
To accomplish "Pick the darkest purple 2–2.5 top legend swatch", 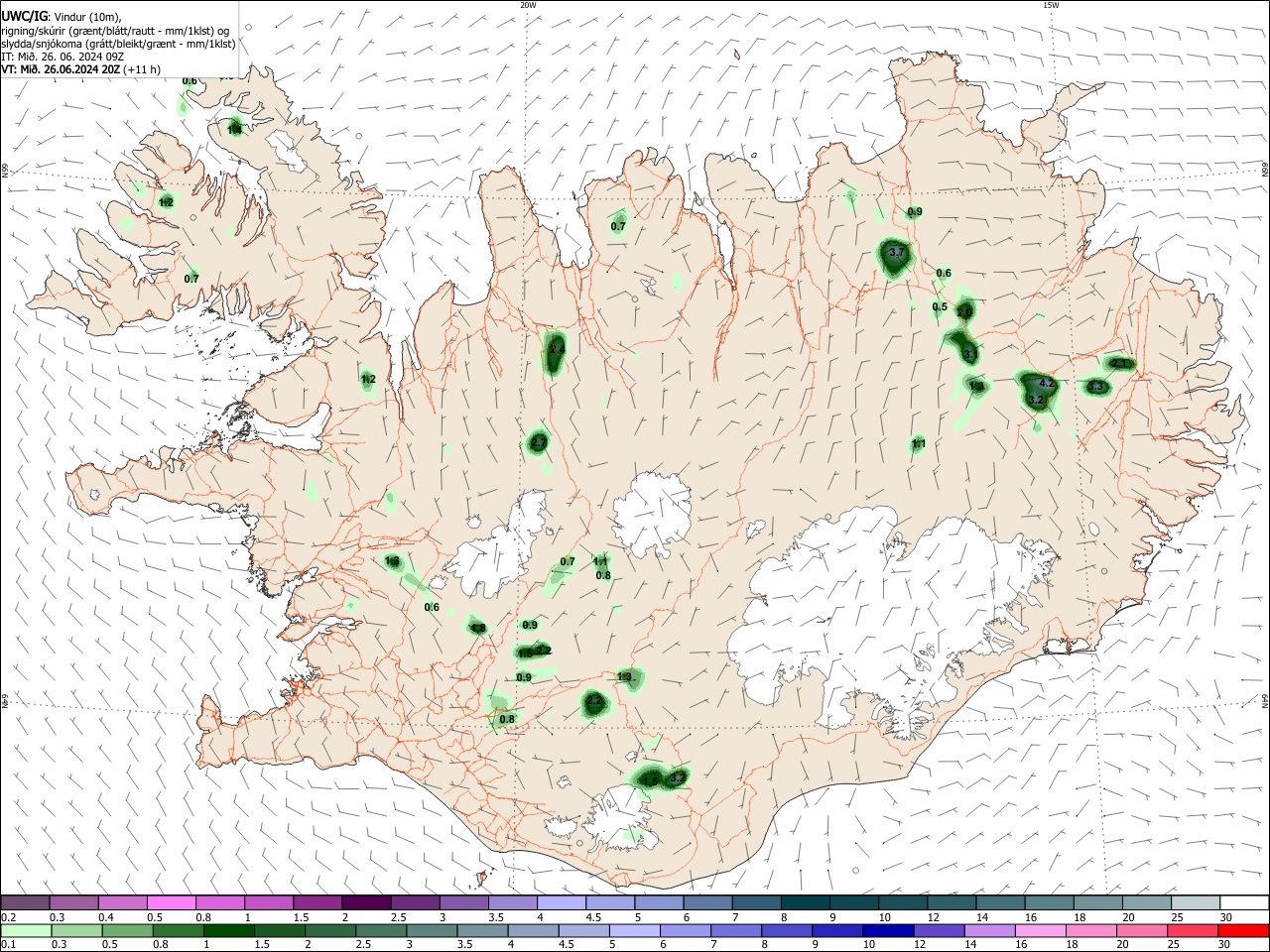I will (x=366, y=902).
